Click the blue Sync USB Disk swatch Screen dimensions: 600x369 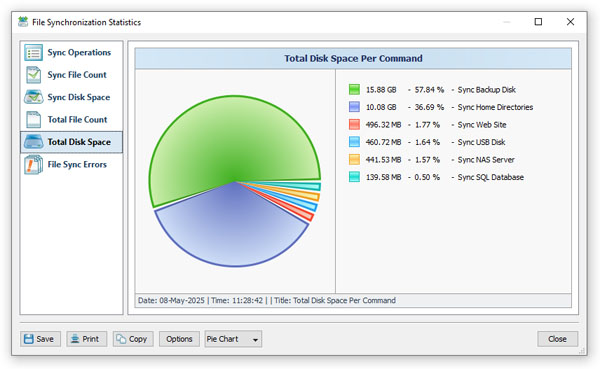pyautogui.click(x=354, y=142)
